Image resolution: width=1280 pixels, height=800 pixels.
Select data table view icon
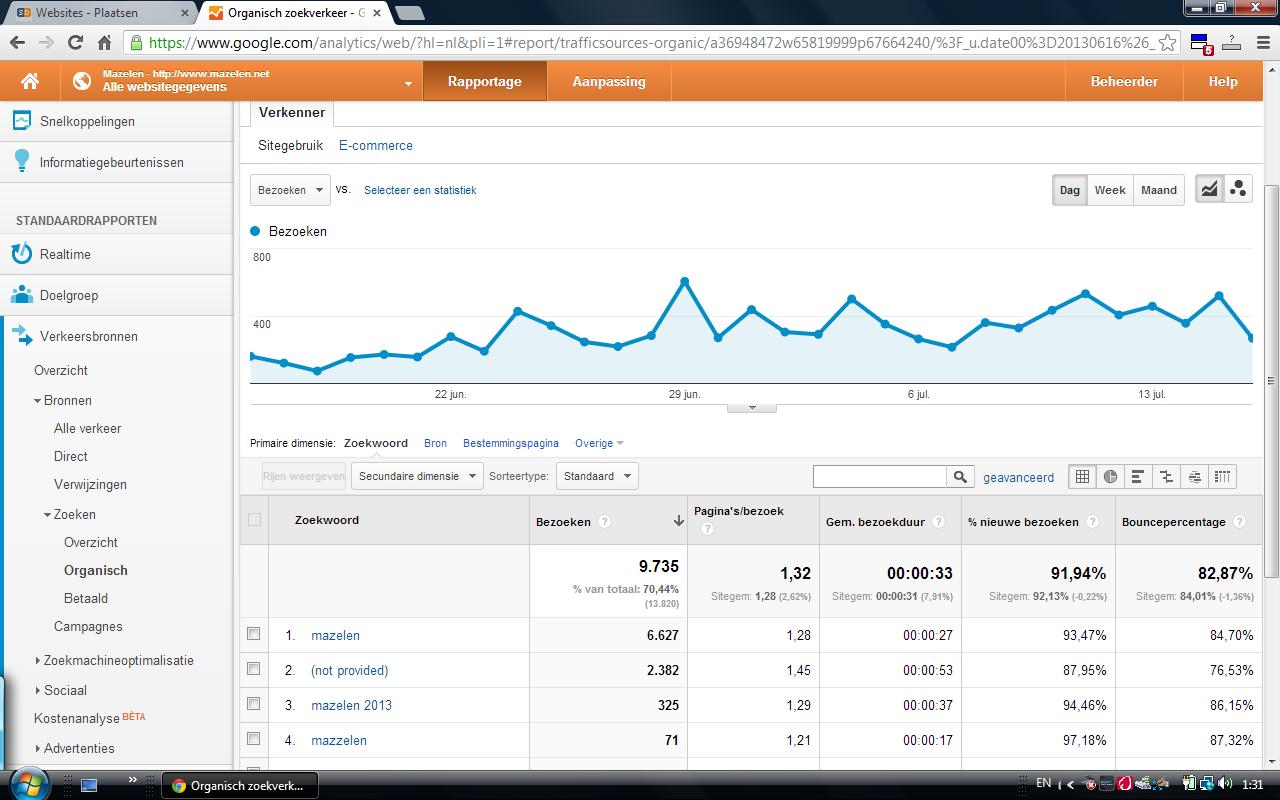click(x=1082, y=477)
